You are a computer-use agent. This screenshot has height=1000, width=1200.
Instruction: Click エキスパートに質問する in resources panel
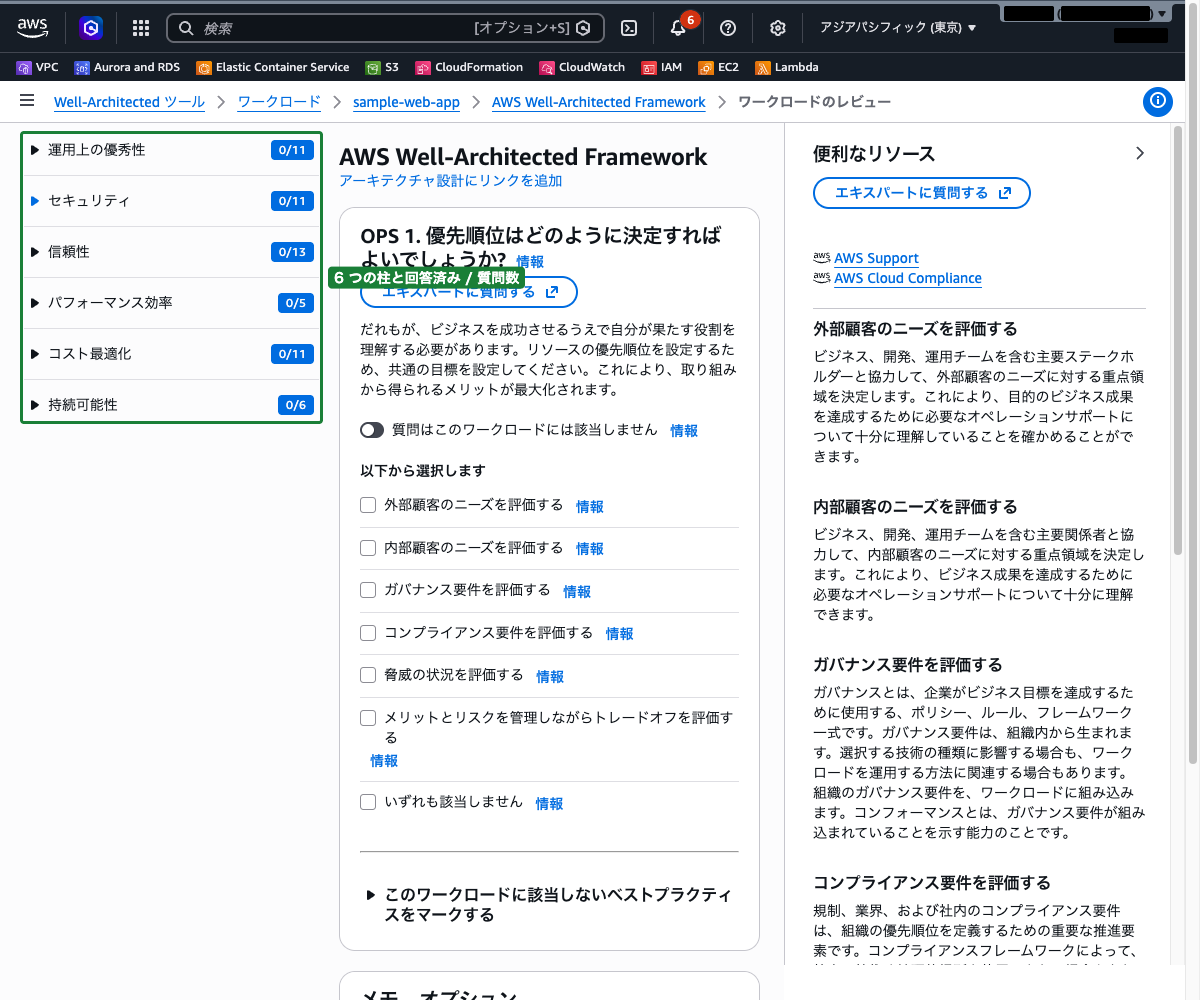point(922,193)
